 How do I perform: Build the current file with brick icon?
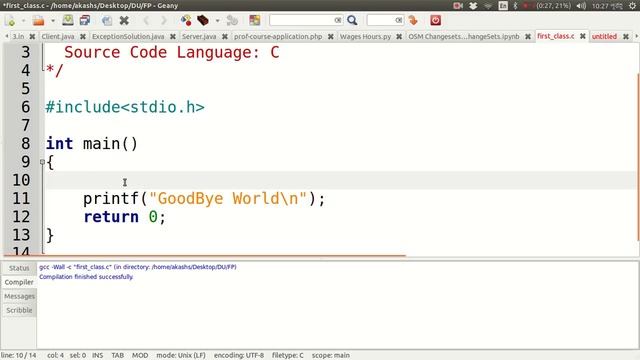click(203, 20)
